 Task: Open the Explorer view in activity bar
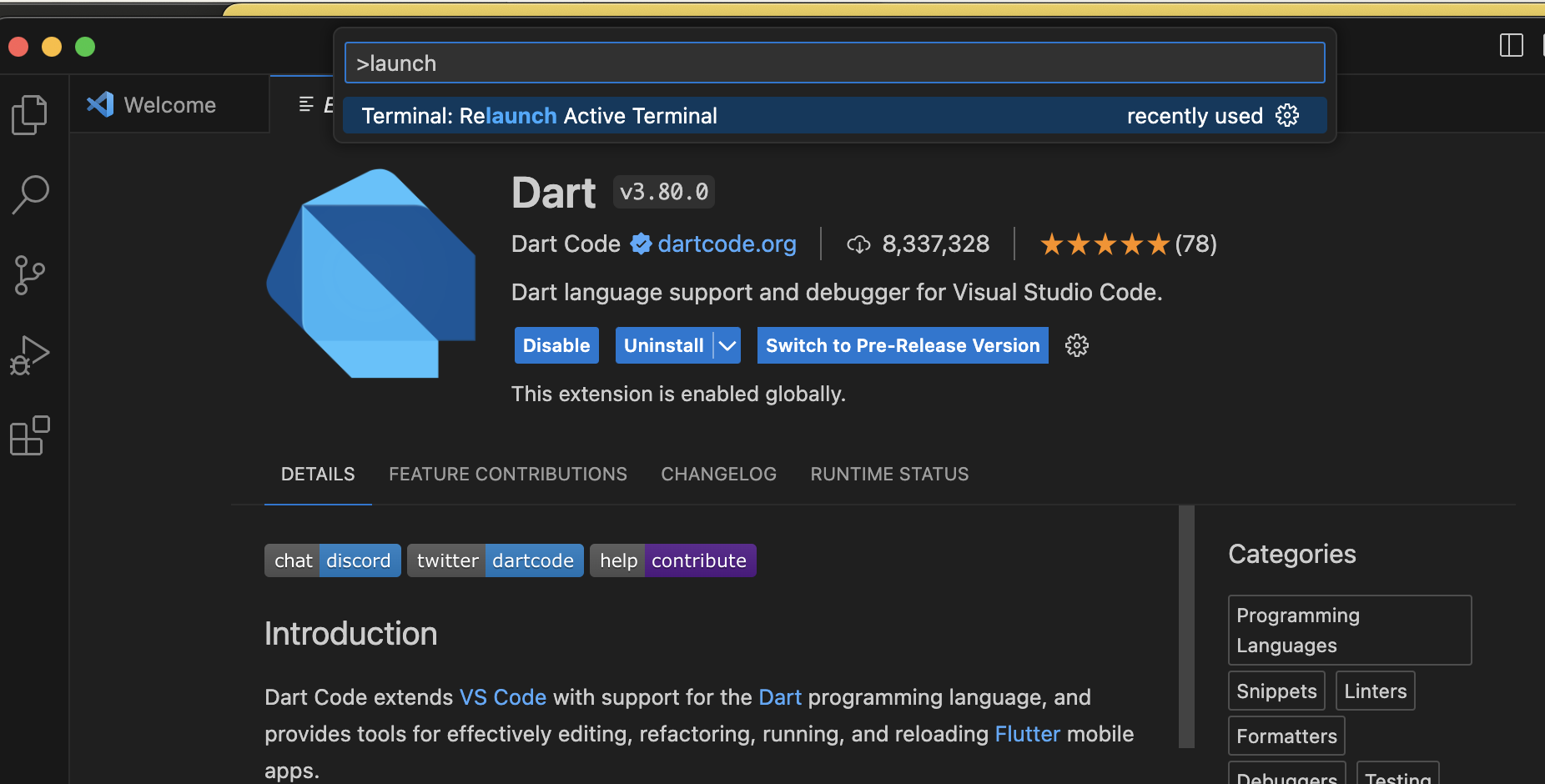coord(30,114)
